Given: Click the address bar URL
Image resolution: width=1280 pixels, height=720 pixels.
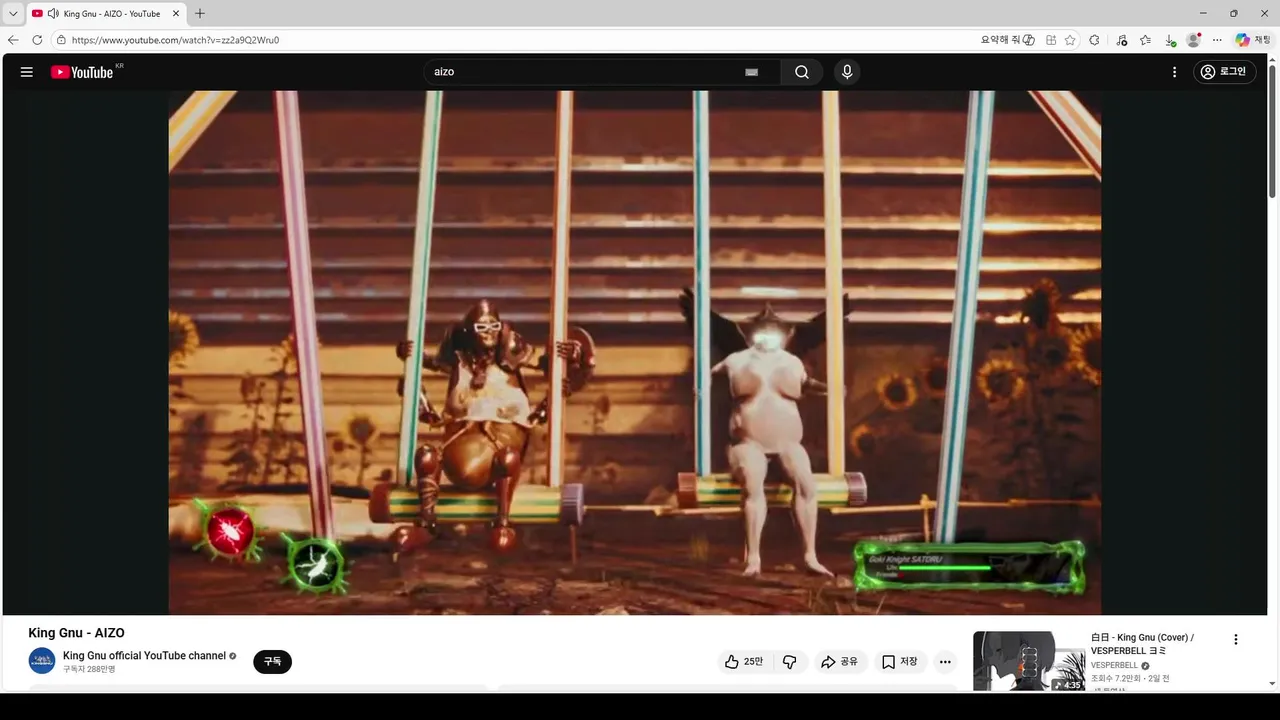Looking at the screenshot, I should click(175, 40).
